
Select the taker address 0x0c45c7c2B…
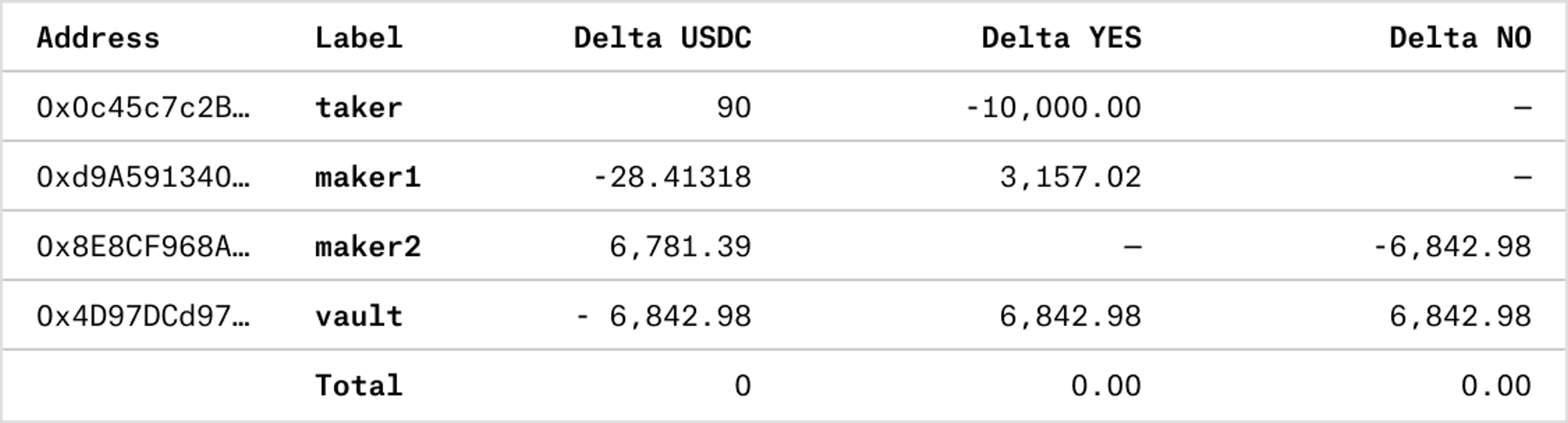coord(143,108)
